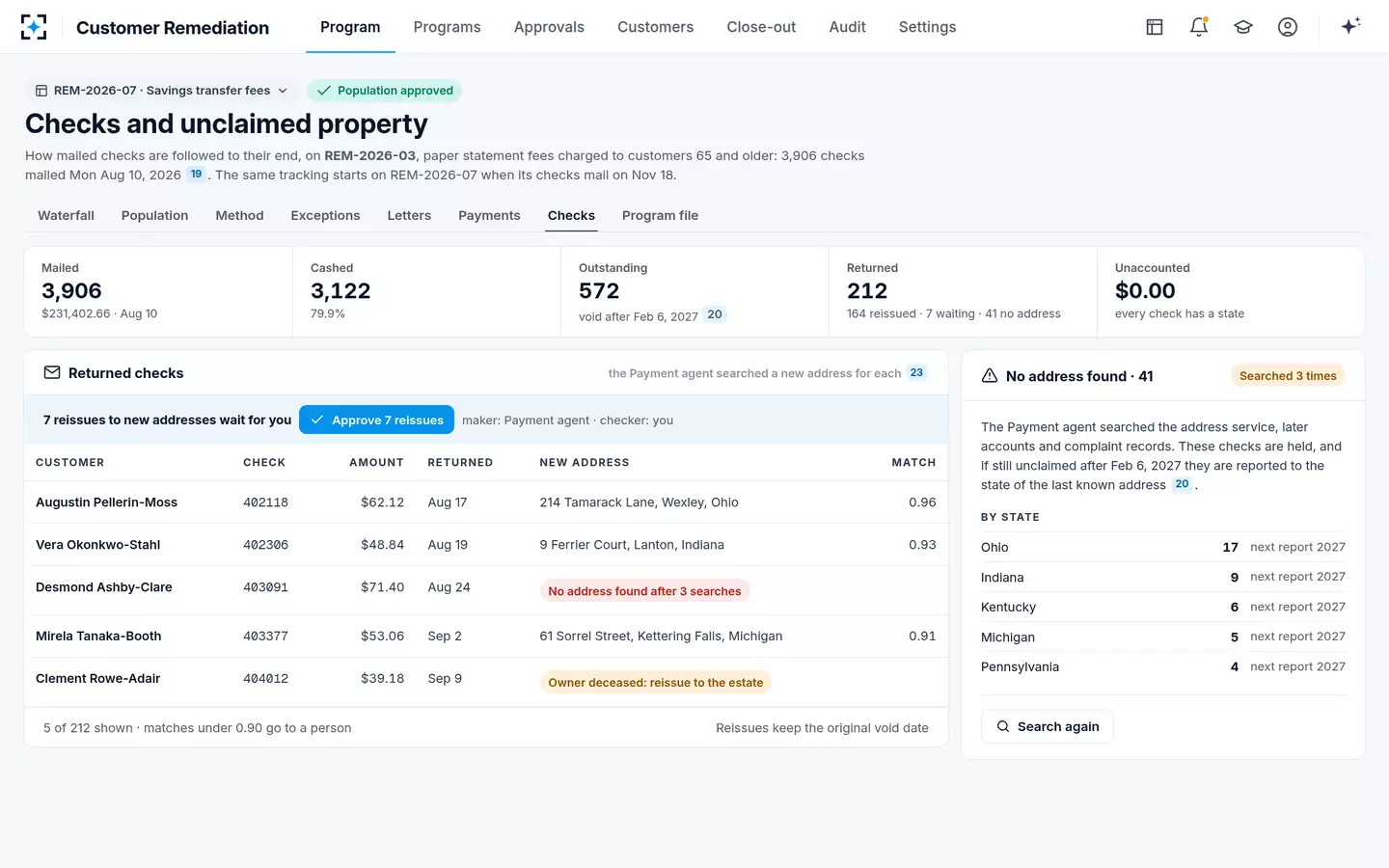Select the Checks tab
This screenshot has height=868, width=1389.
click(x=571, y=216)
